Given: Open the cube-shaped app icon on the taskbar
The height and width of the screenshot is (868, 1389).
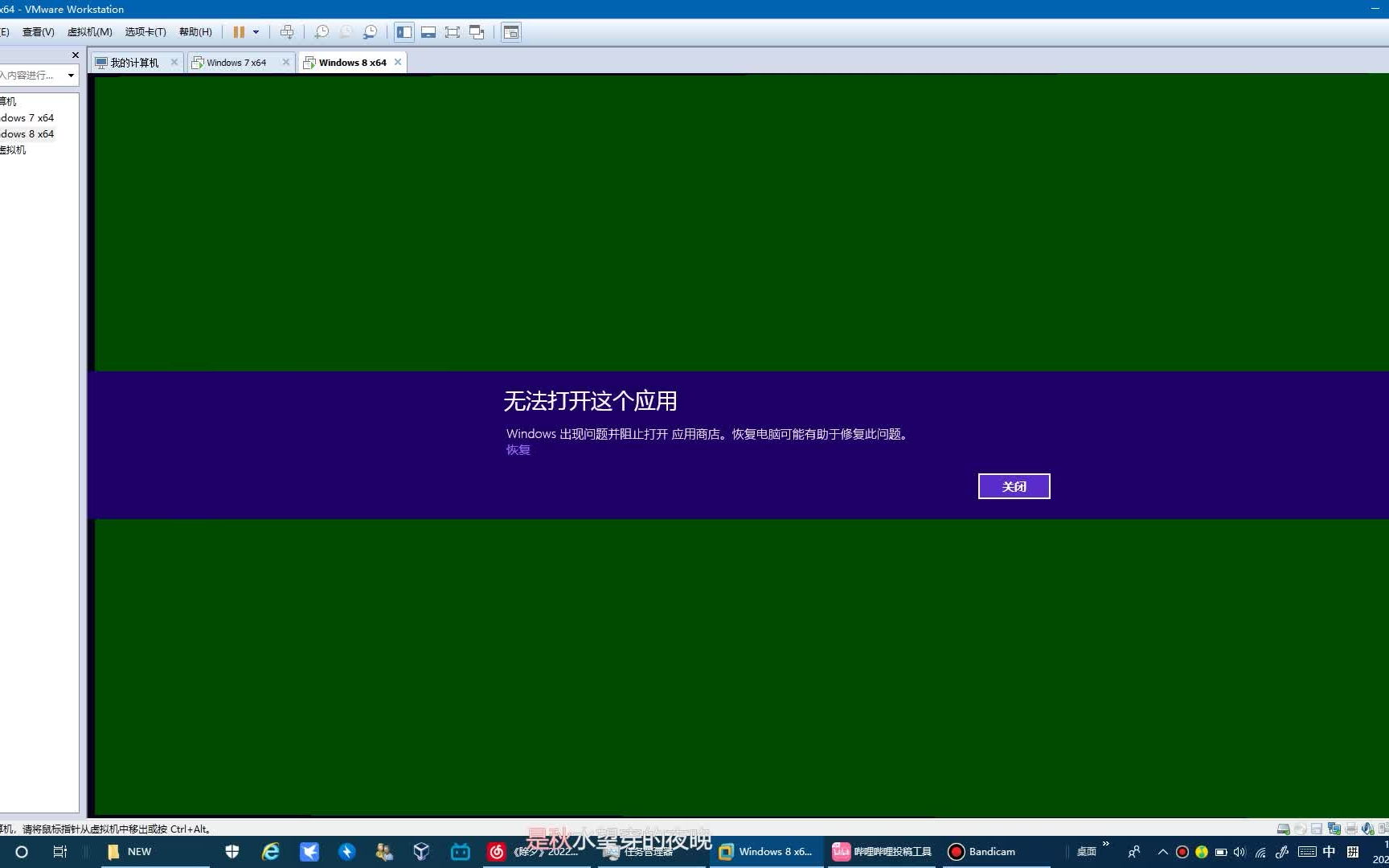Looking at the screenshot, I should point(422,852).
